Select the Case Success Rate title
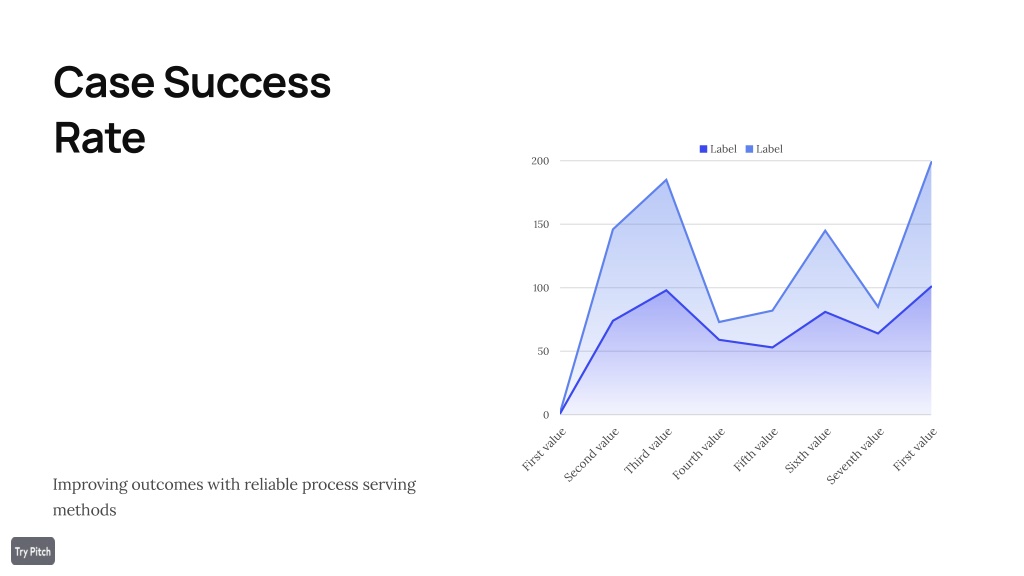Image resolution: width=1024 pixels, height=576 pixels. click(x=192, y=110)
